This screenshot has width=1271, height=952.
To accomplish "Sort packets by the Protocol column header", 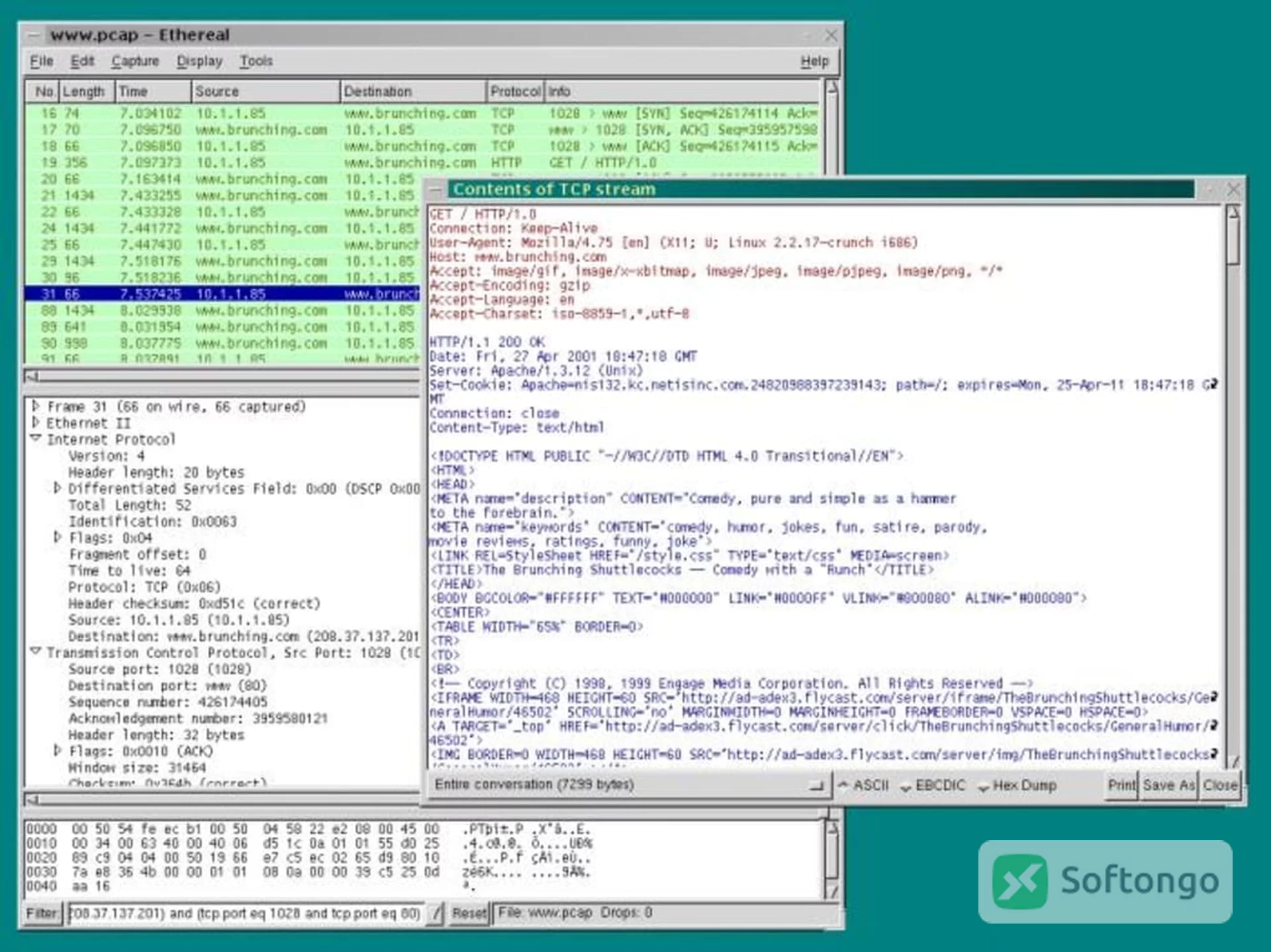I will [x=516, y=91].
